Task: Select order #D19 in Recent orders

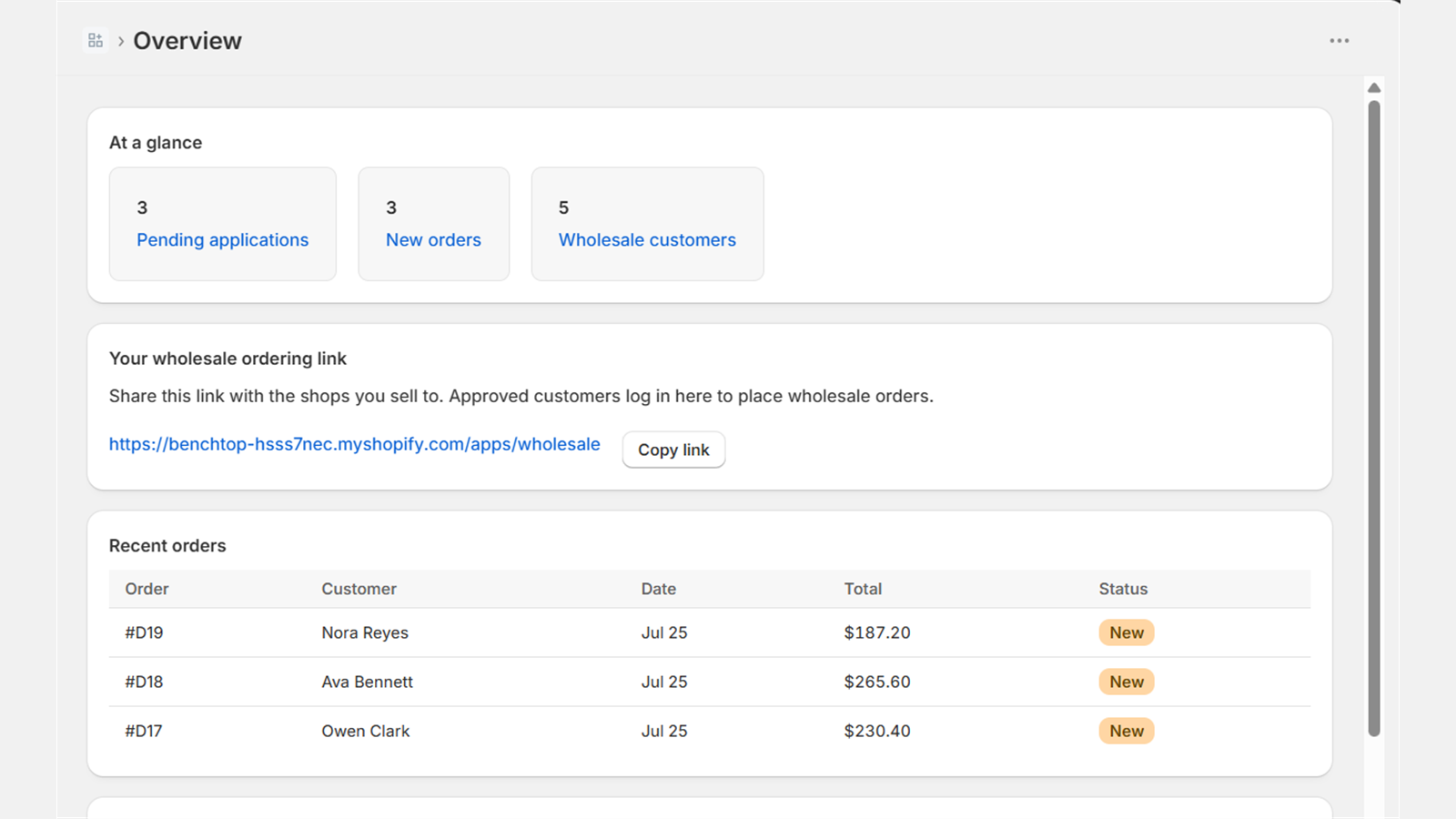Action: [x=144, y=632]
